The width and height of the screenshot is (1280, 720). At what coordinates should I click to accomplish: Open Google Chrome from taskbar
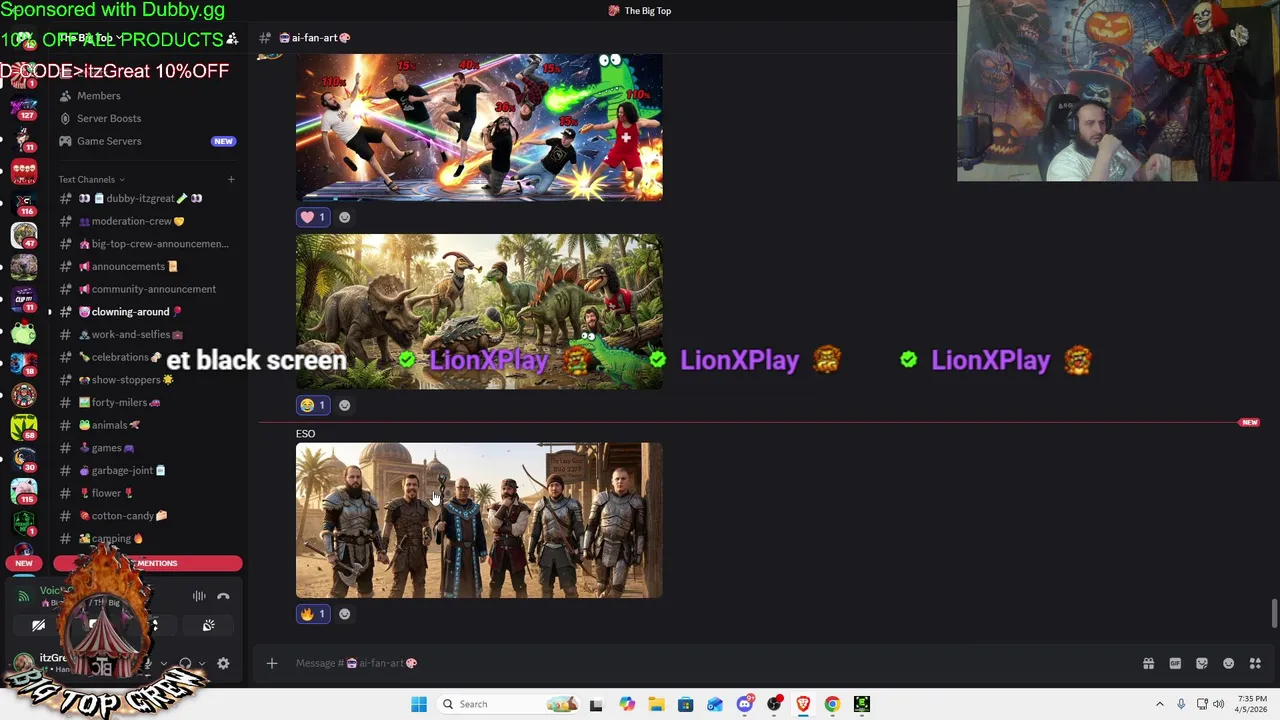(x=832, y=704)
